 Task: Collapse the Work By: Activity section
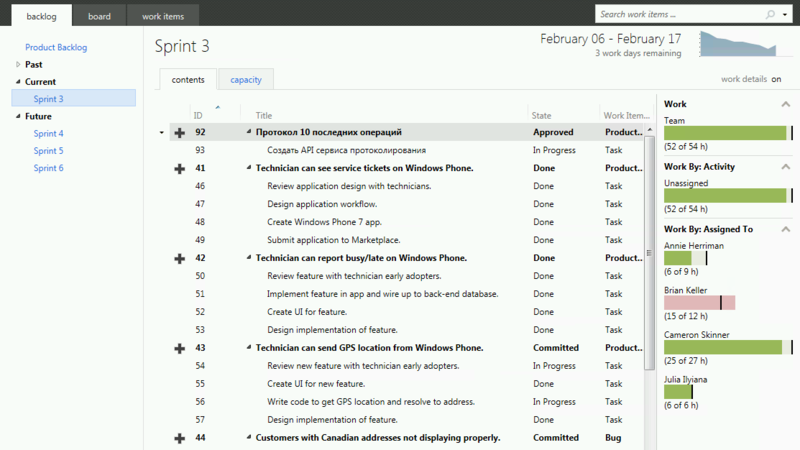point(786,167)
